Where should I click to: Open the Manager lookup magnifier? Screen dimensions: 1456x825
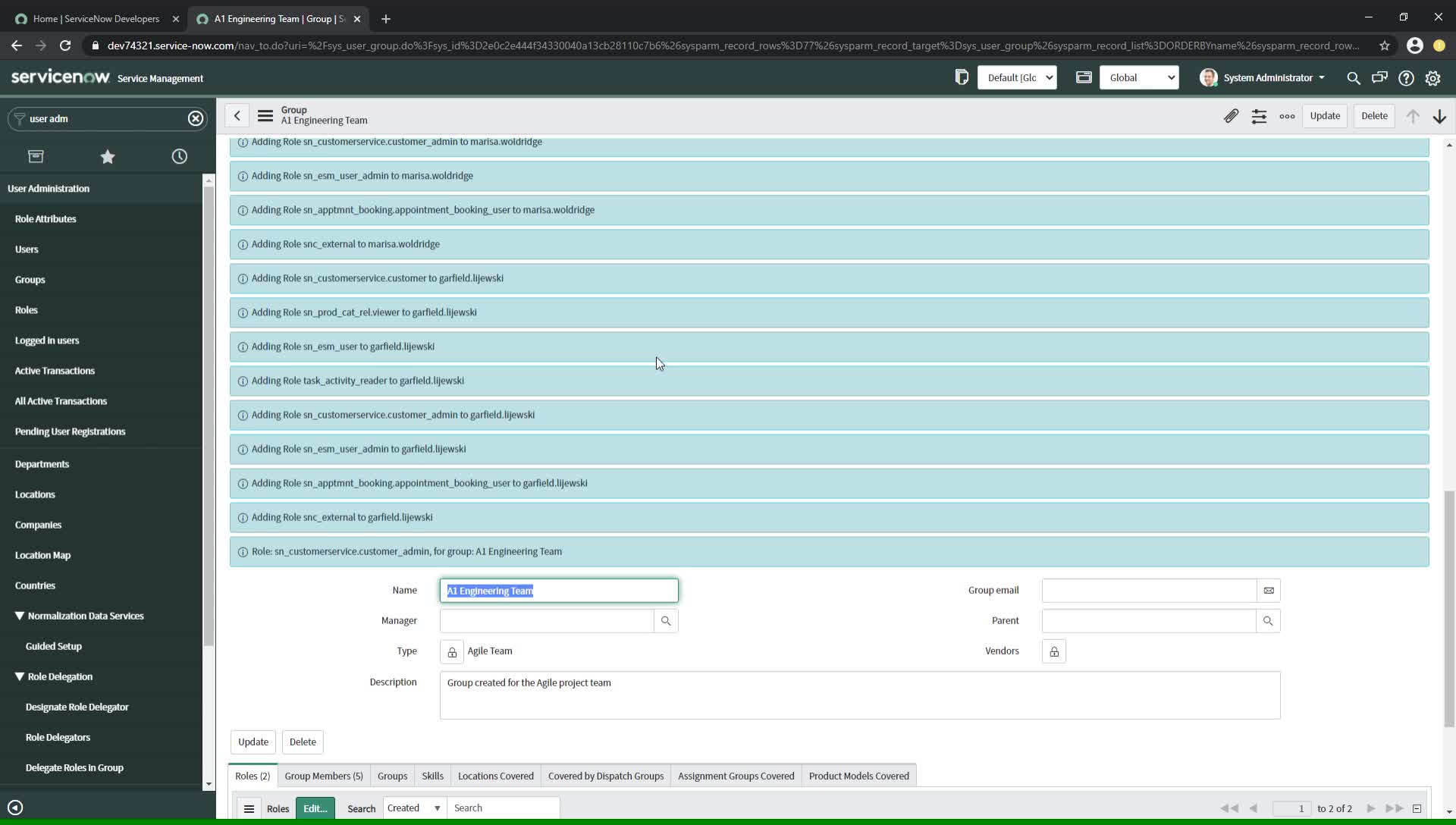tap(666, 620)
